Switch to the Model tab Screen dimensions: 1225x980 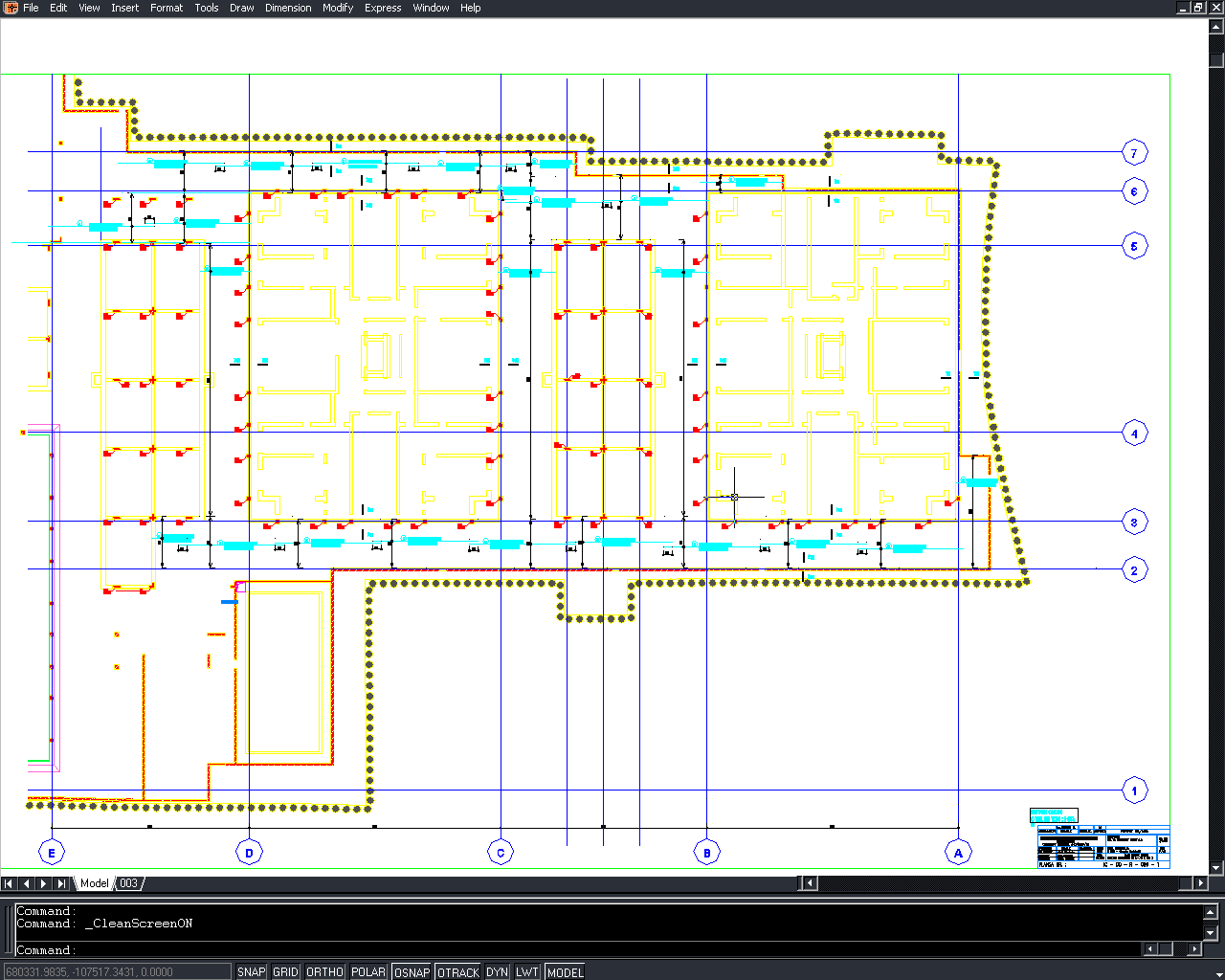click(x=94, y=883)
